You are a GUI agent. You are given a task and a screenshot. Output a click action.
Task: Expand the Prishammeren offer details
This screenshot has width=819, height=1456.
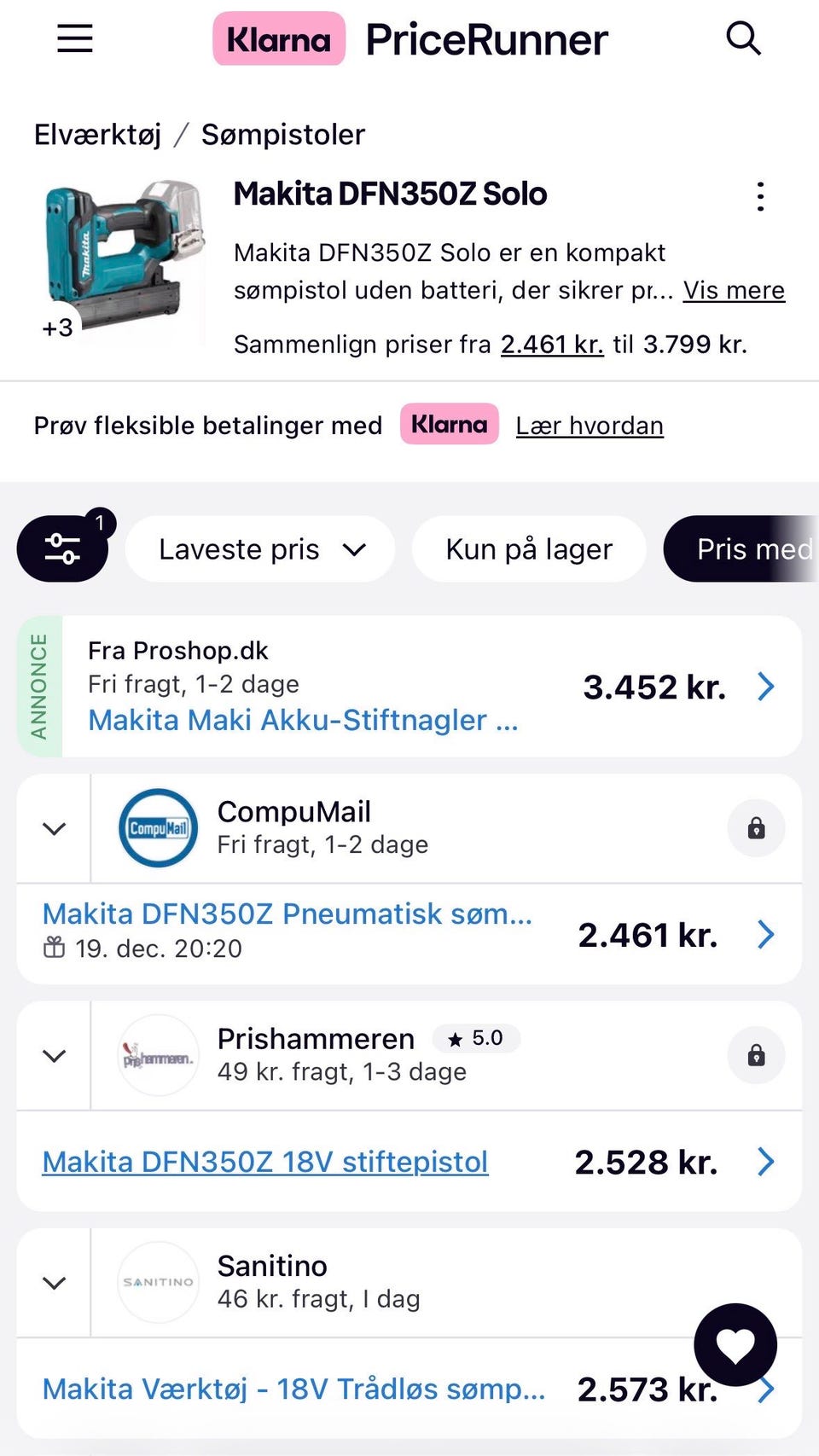click(55, 1056)
